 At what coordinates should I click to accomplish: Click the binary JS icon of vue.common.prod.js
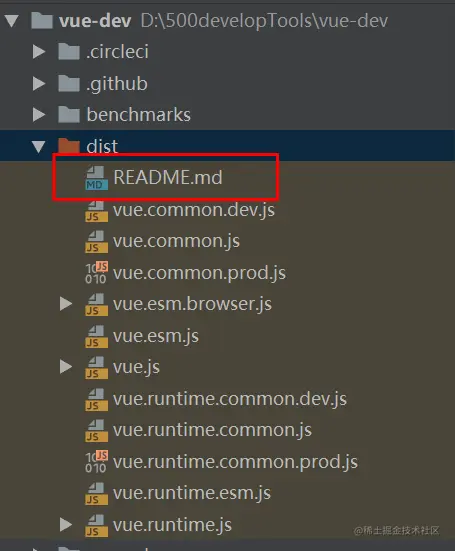[96, 273]
